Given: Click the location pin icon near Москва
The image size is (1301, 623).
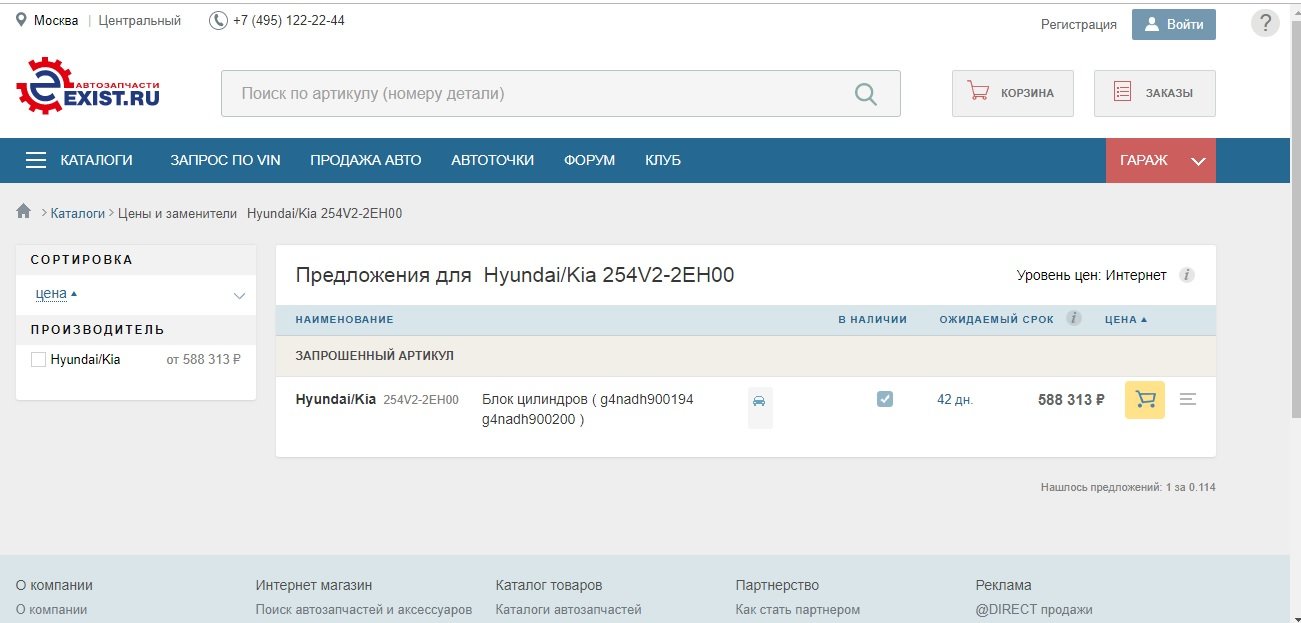Looking at the screenshot, I should point(21,20).
